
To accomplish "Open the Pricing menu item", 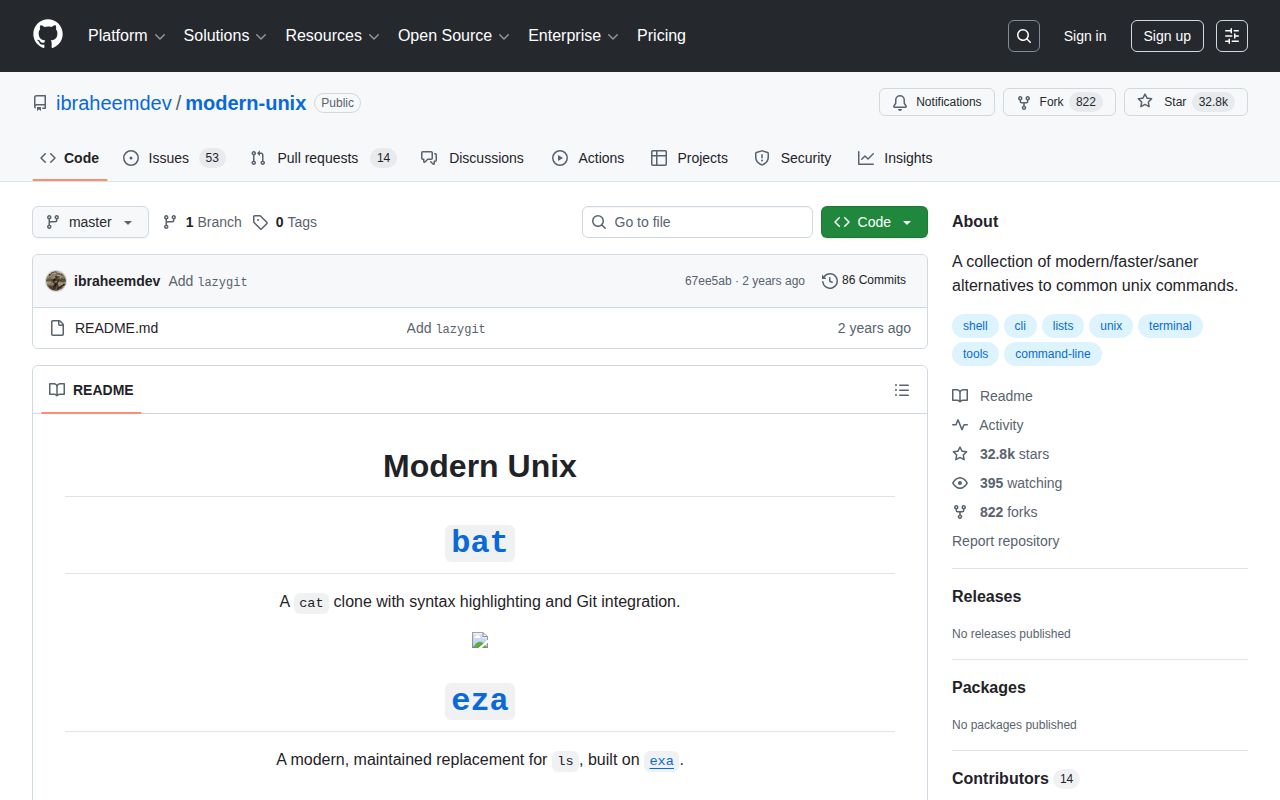I will [661, 36].
